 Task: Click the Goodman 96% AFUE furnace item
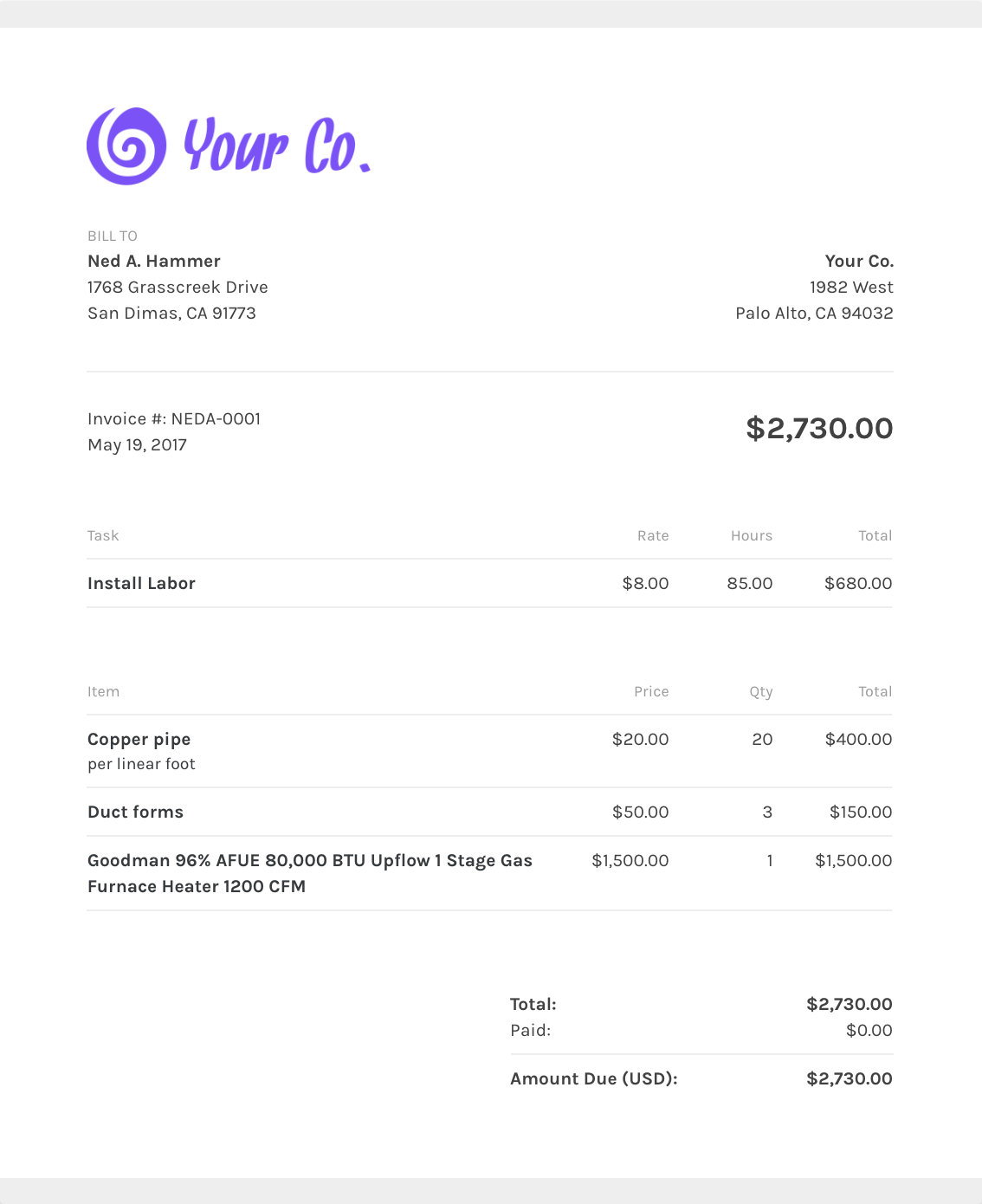point(310,873)
